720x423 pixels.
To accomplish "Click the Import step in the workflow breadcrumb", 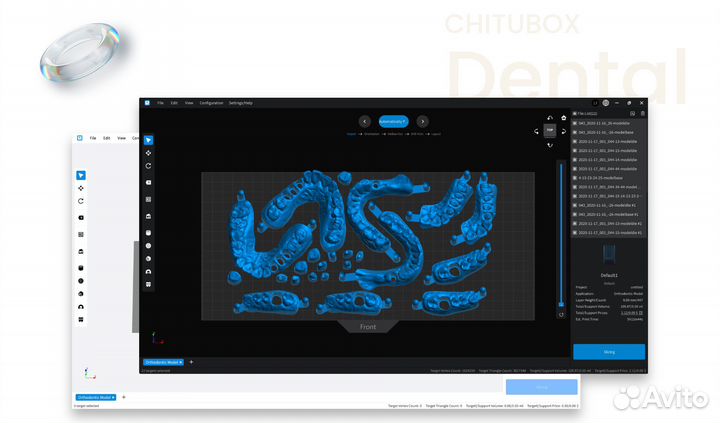I will pyautogui.click(x=351, y=134).
